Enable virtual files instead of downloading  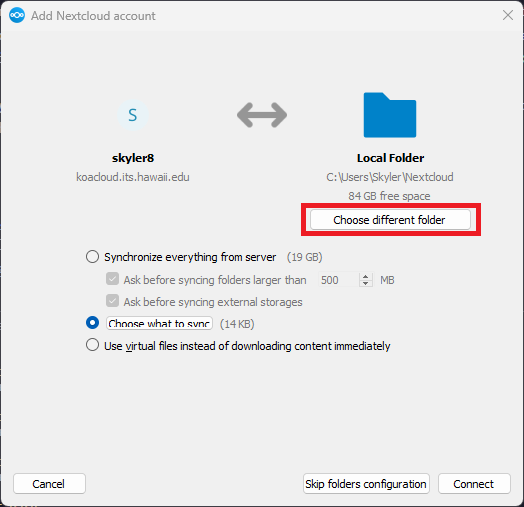(92, 345)
